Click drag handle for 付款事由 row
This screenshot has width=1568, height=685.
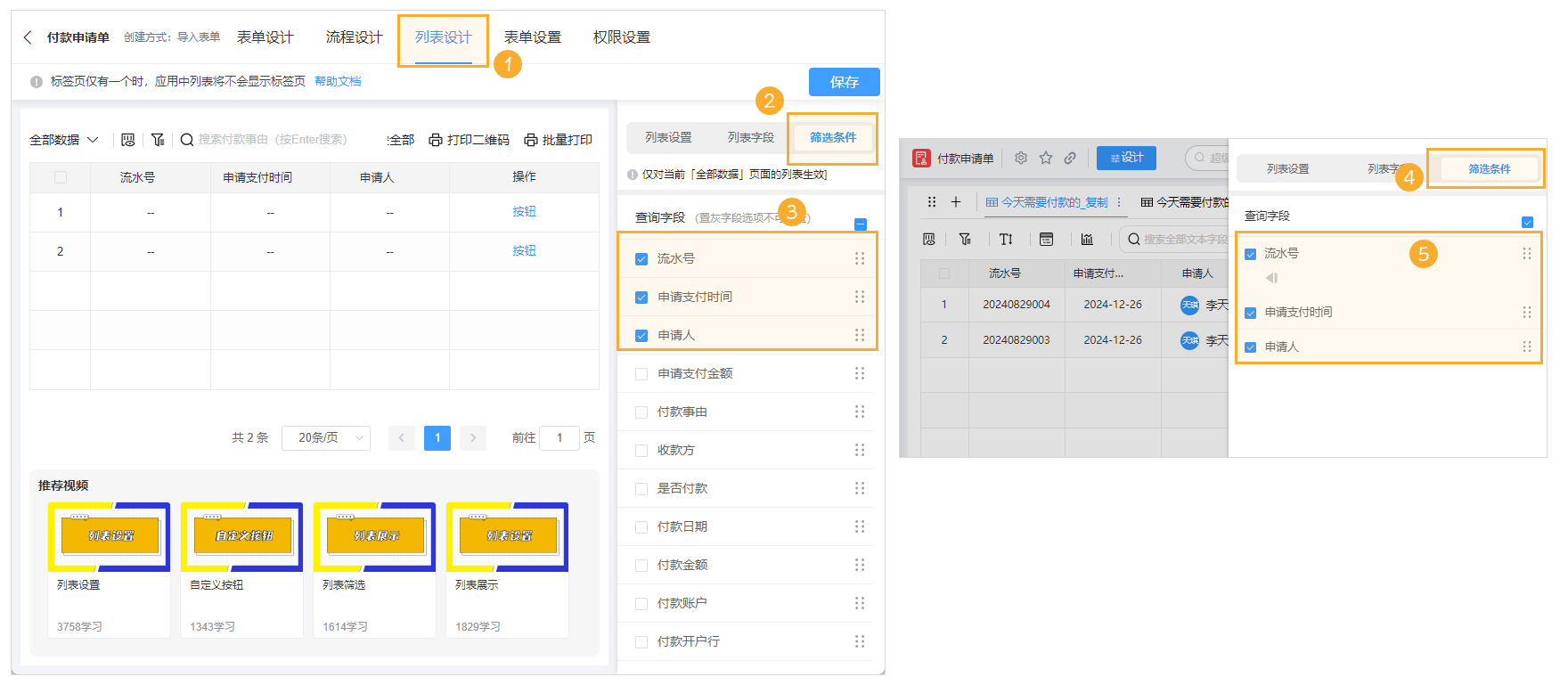pyautogui.click(x=860, y=412)
